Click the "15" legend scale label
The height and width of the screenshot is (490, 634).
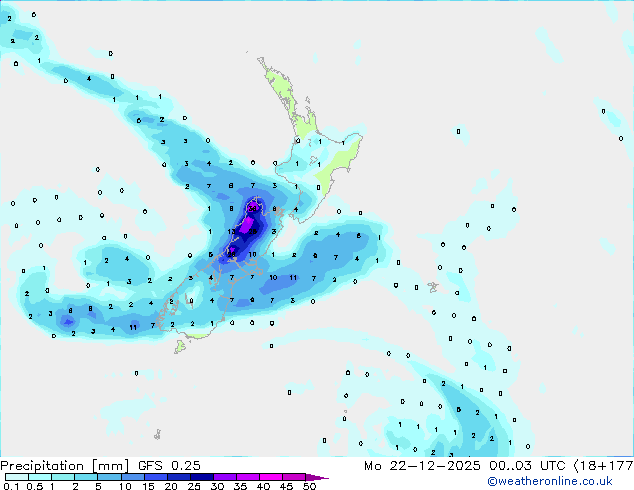pyautogui.click(x=148, y=486)
